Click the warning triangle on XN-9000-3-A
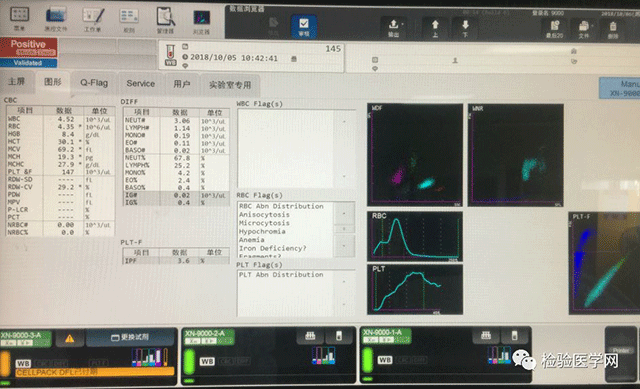640x389 pixels. pos(69,338)
